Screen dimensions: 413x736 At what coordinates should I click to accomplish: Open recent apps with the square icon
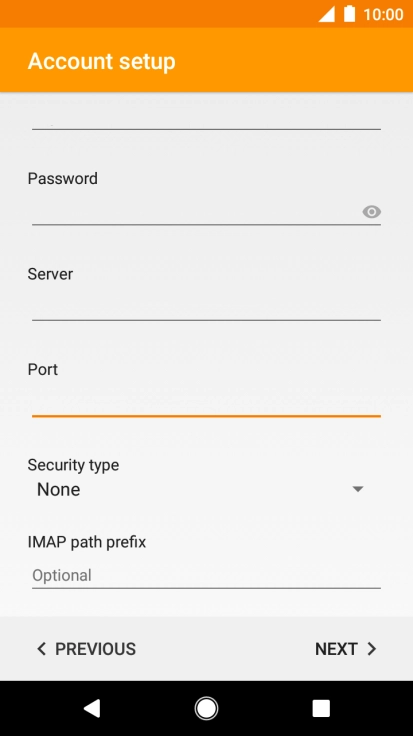[321, 708]
